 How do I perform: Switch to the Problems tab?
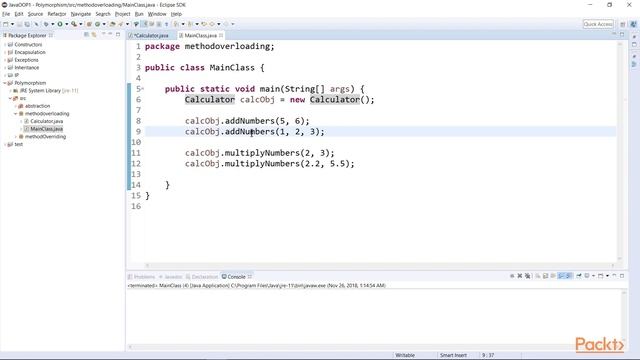(x=142, y=277)
